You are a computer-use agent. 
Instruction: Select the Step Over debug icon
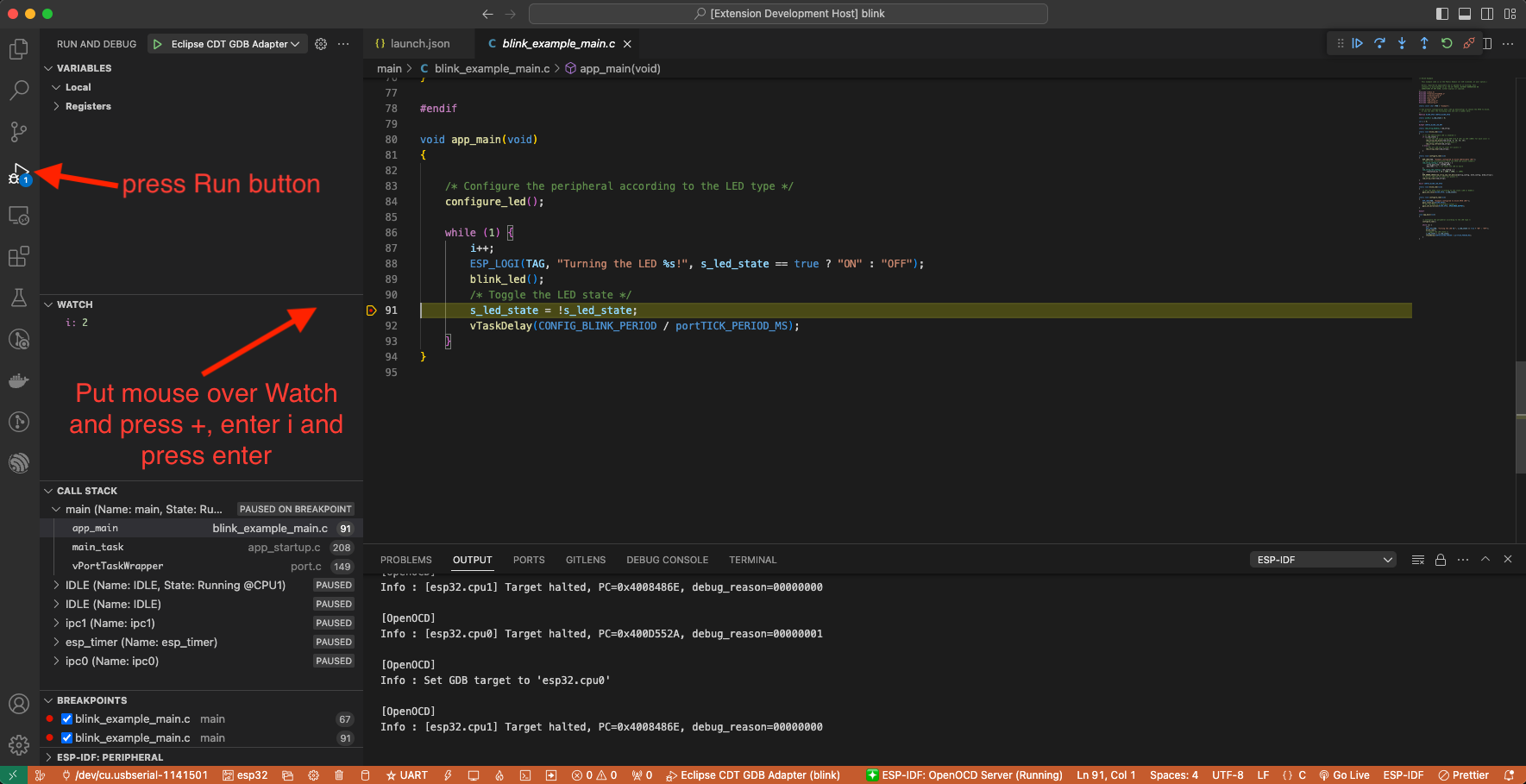click(x=1379, y=43)
